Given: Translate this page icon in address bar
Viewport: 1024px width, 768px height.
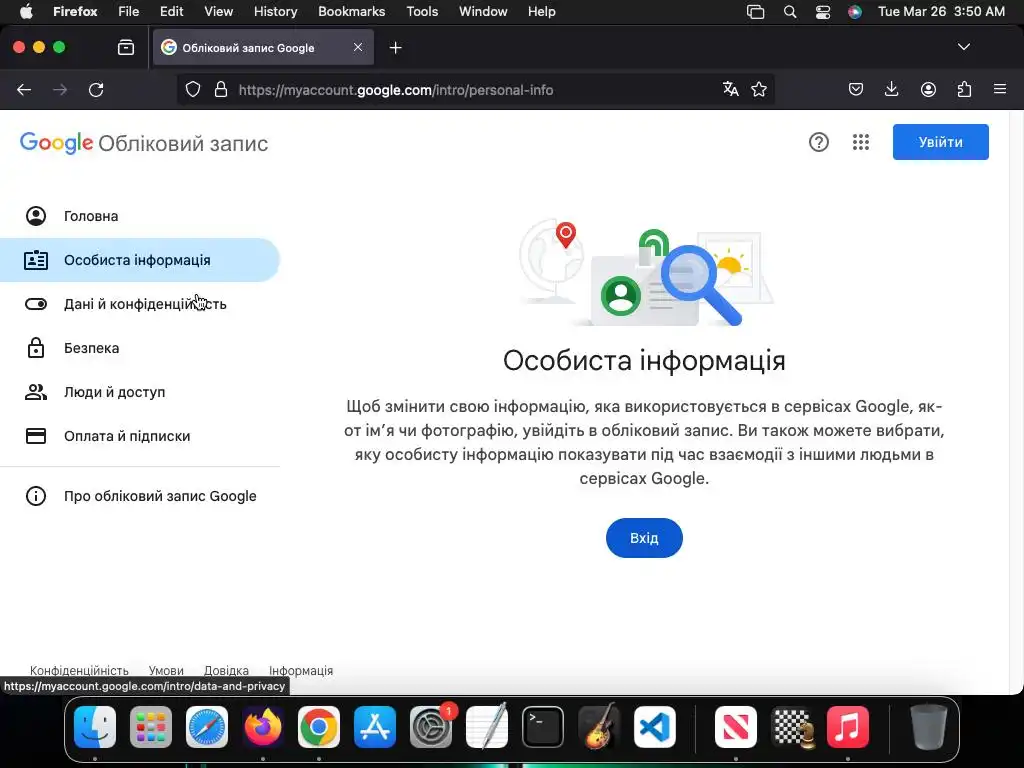Looking at the screenshot, I should click(x=730, y=89).
